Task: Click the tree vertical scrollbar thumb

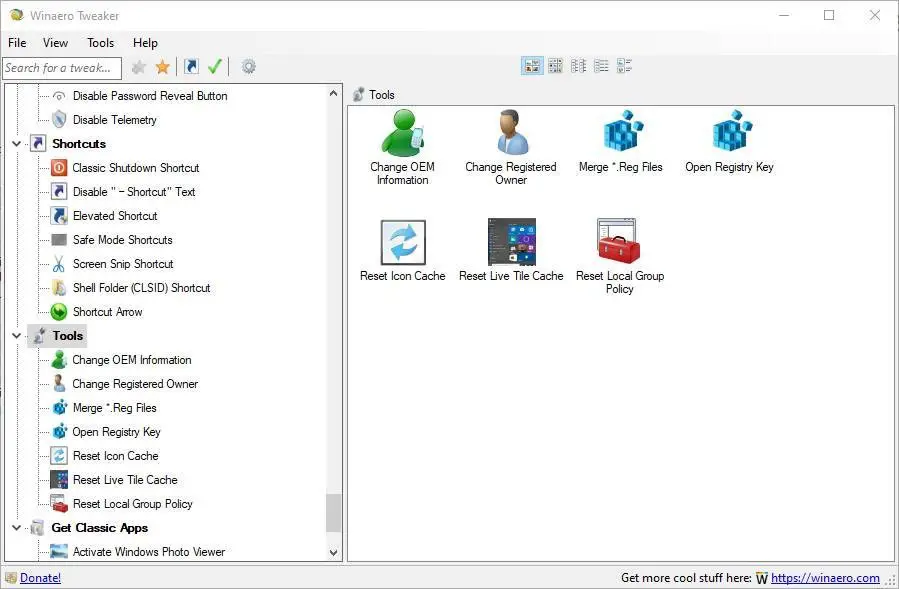Action: tap(334, 513)
